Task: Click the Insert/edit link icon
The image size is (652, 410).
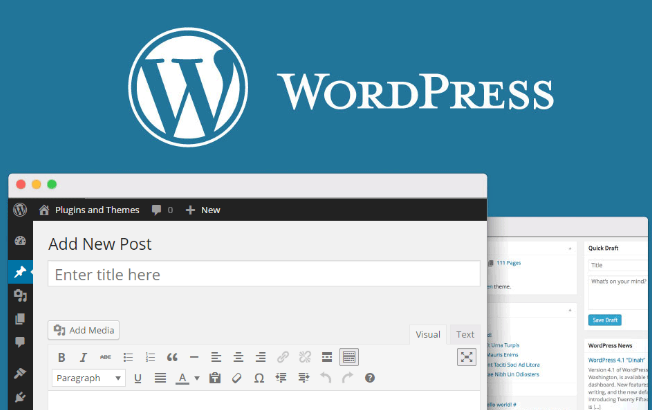Action: point(283,357)
